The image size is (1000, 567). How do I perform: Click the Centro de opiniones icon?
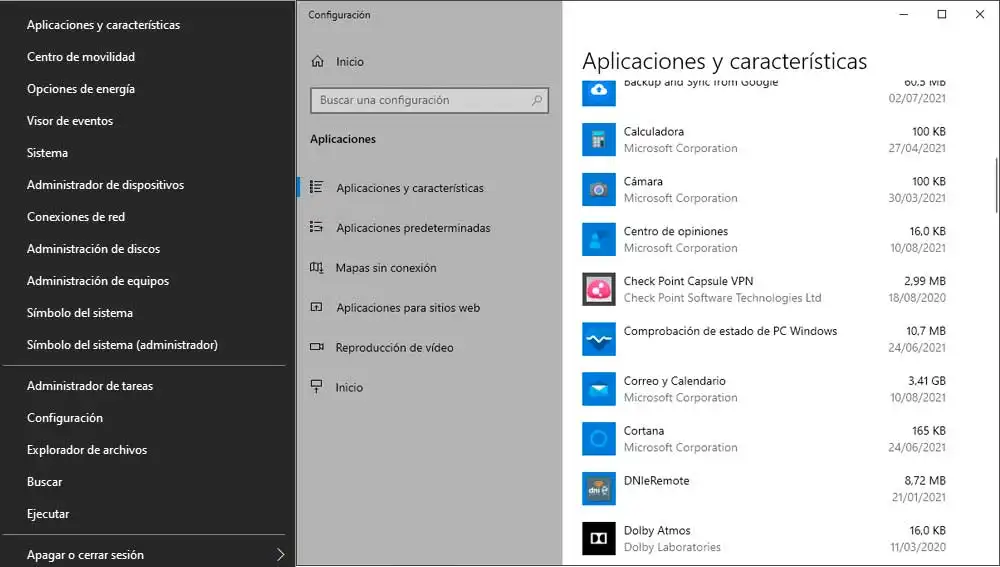tap(598, 239)
